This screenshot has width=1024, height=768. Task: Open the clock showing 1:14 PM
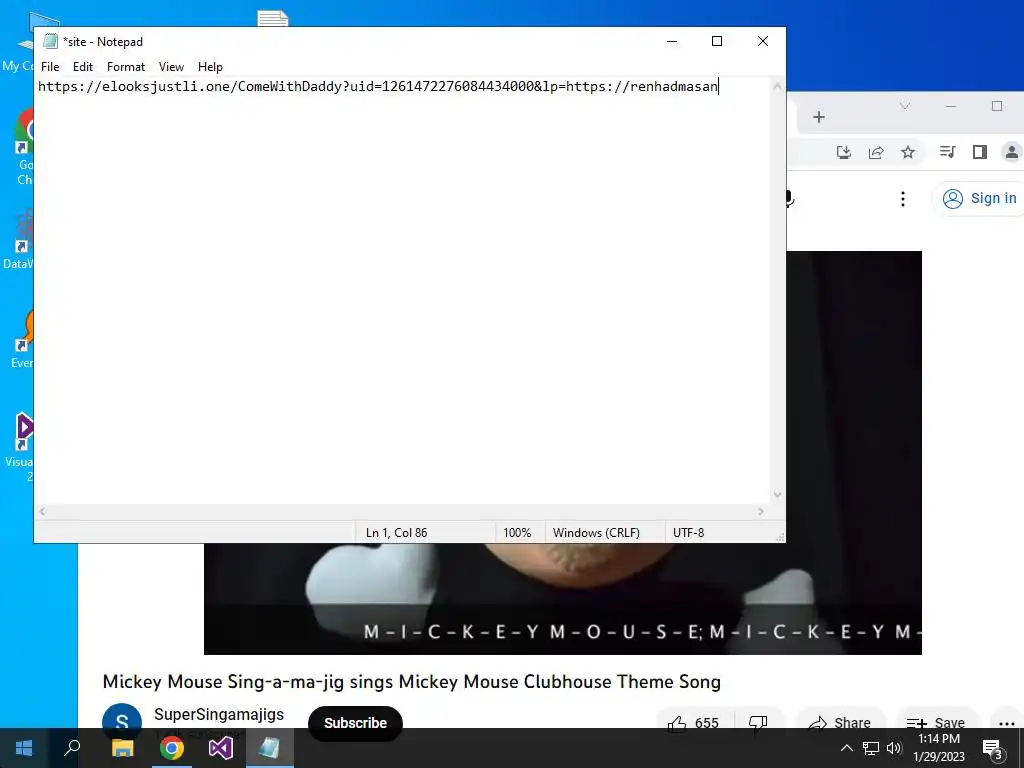[939, 748]
